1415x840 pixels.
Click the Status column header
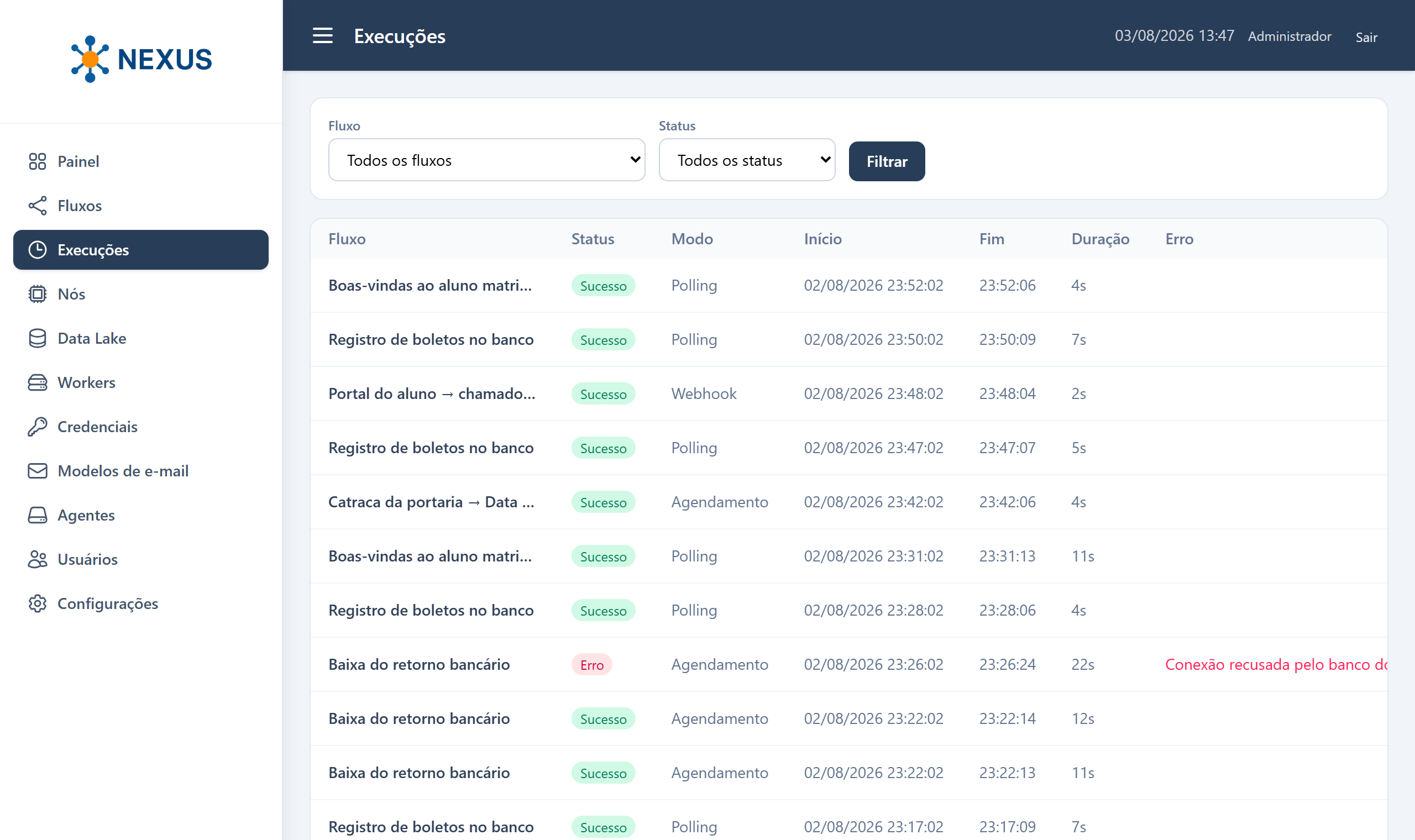pos(593,239)
